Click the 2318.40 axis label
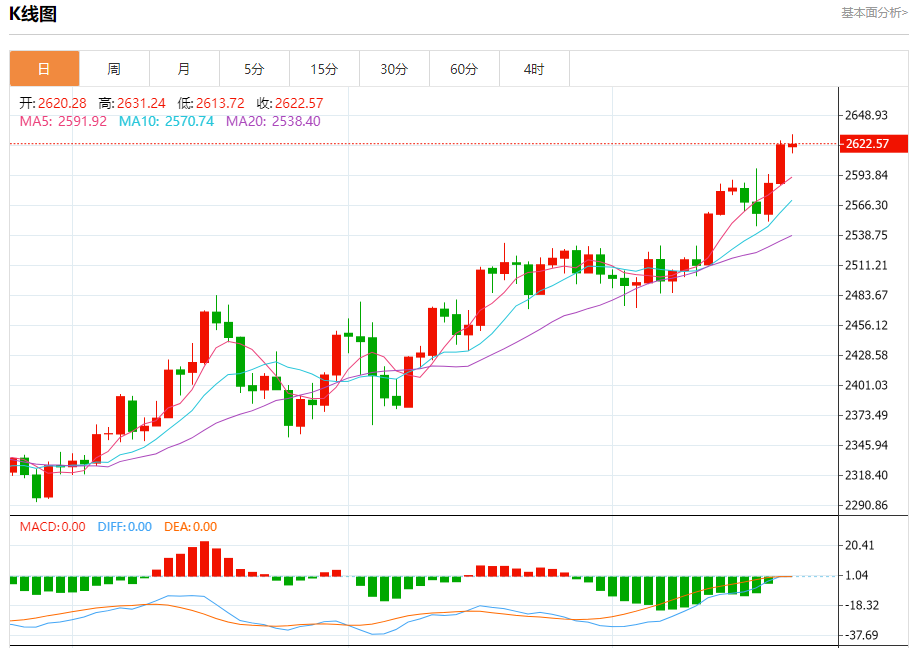The width and height of the screenshot is (917, 648). [866, 475]
